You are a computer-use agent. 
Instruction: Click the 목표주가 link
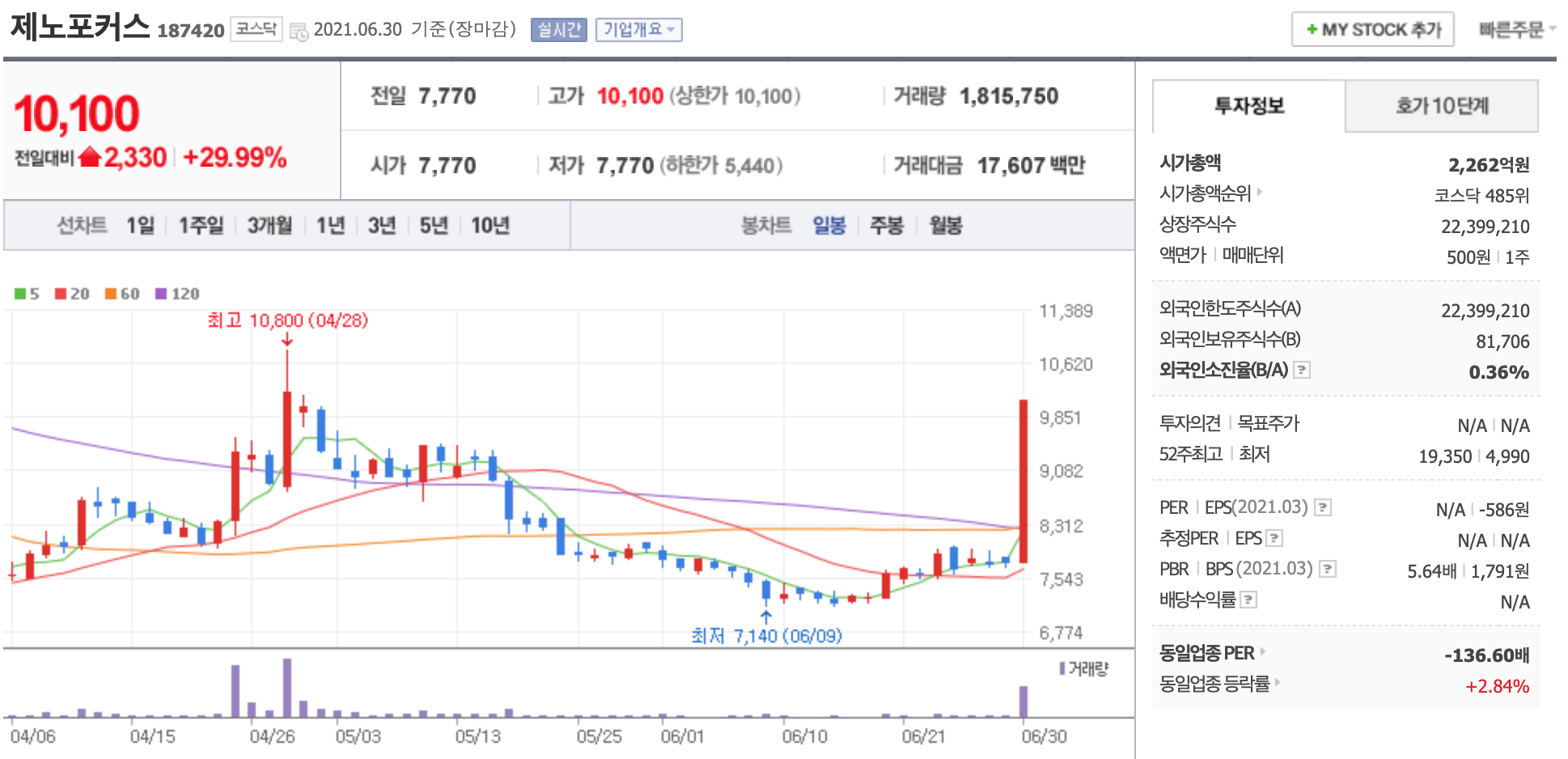[1268, 423]
